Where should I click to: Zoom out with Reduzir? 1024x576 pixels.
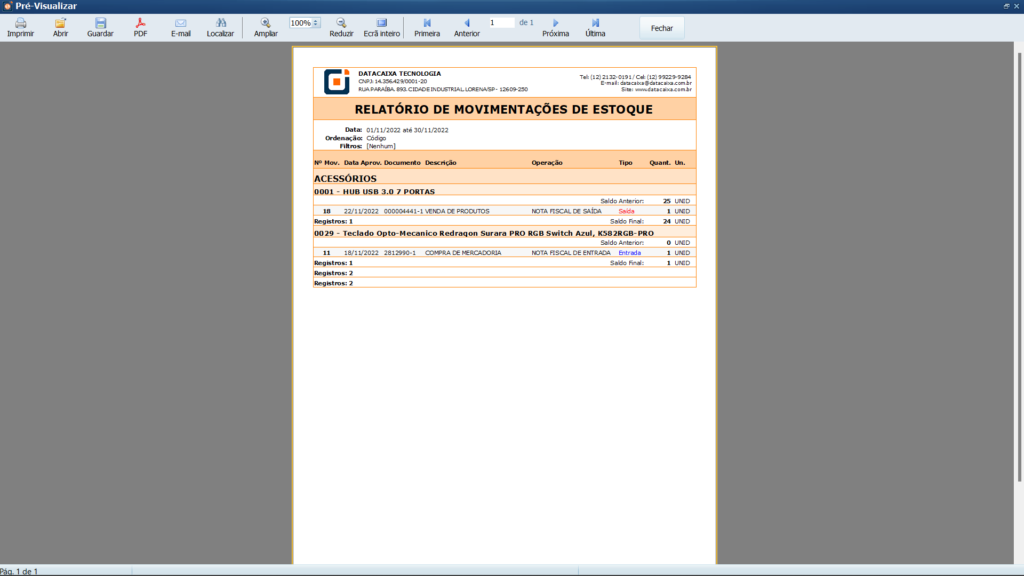[x=341, y=23]
